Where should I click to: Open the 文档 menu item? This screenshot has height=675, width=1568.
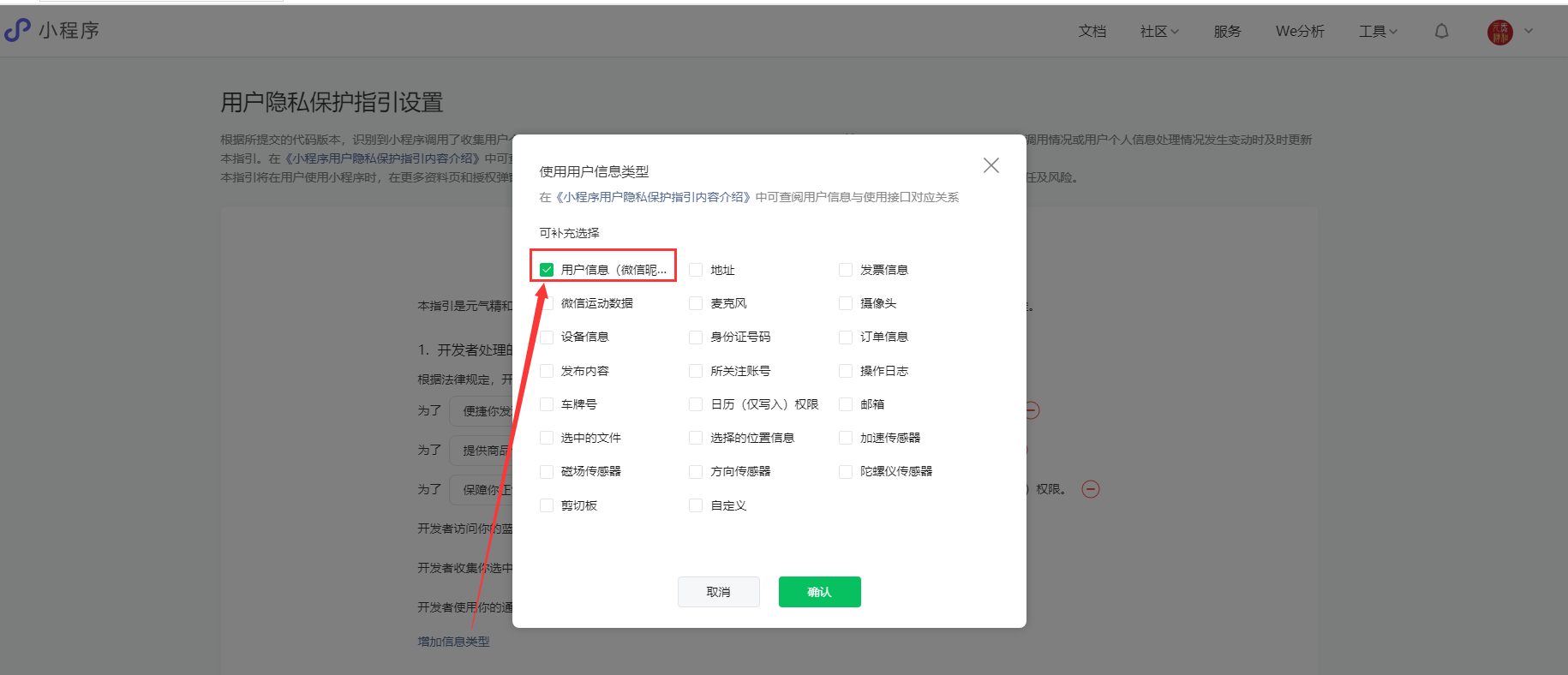(x=1092, y=32)
